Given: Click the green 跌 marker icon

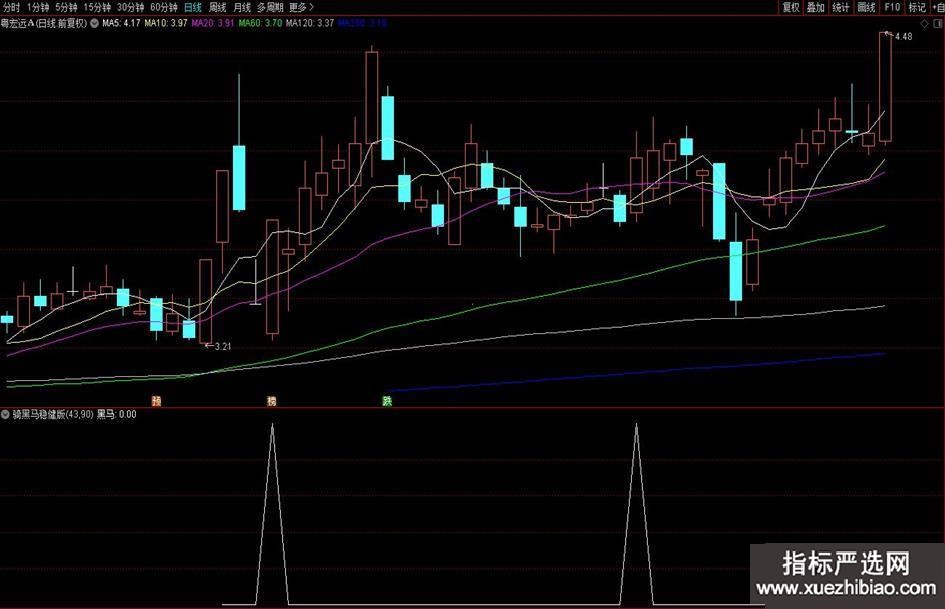Looking at the screenshot, I should pyautogui.click(x=387, y=401).
